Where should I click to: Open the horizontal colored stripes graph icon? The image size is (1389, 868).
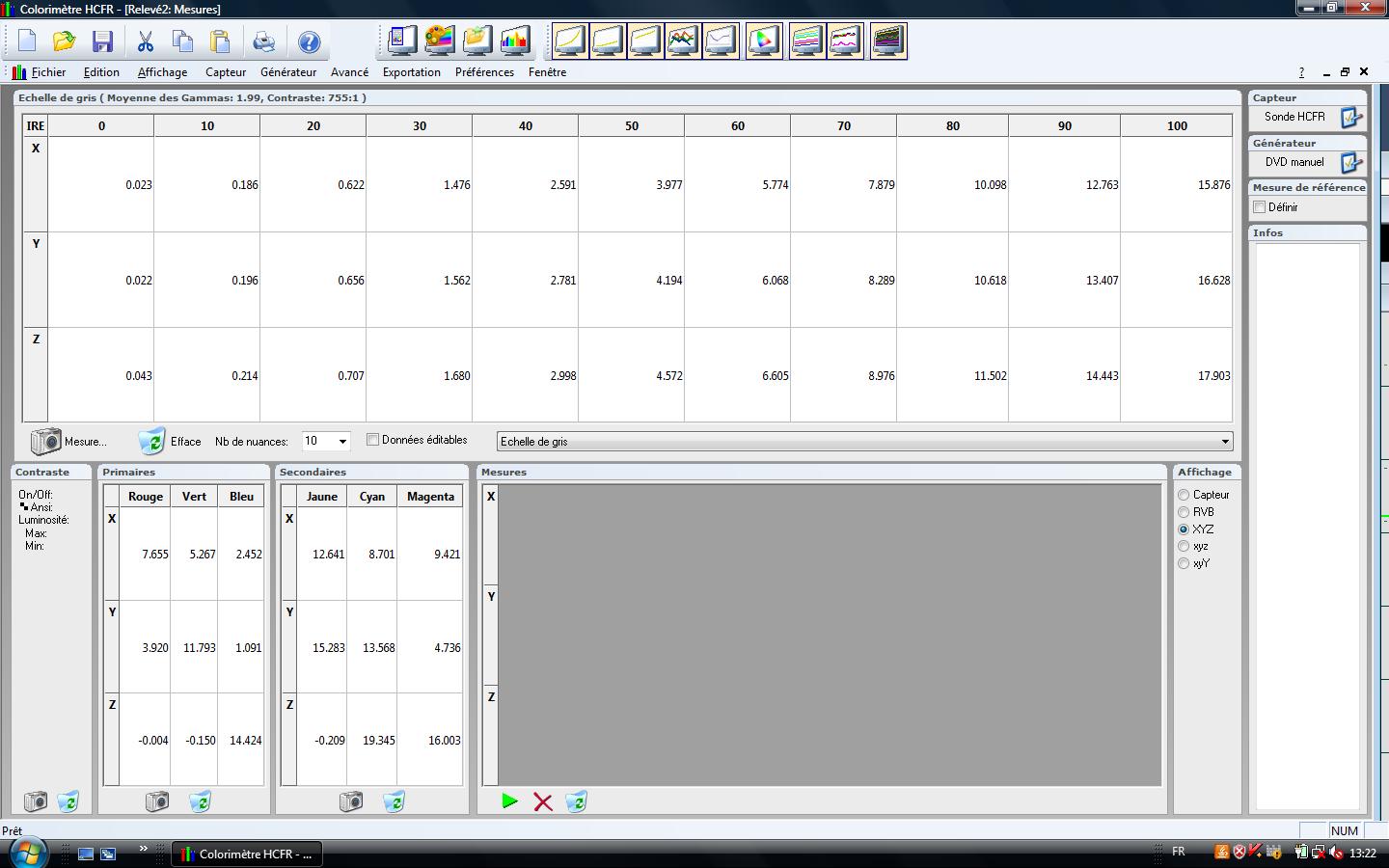pyautogui.click(x=807, y=41)
